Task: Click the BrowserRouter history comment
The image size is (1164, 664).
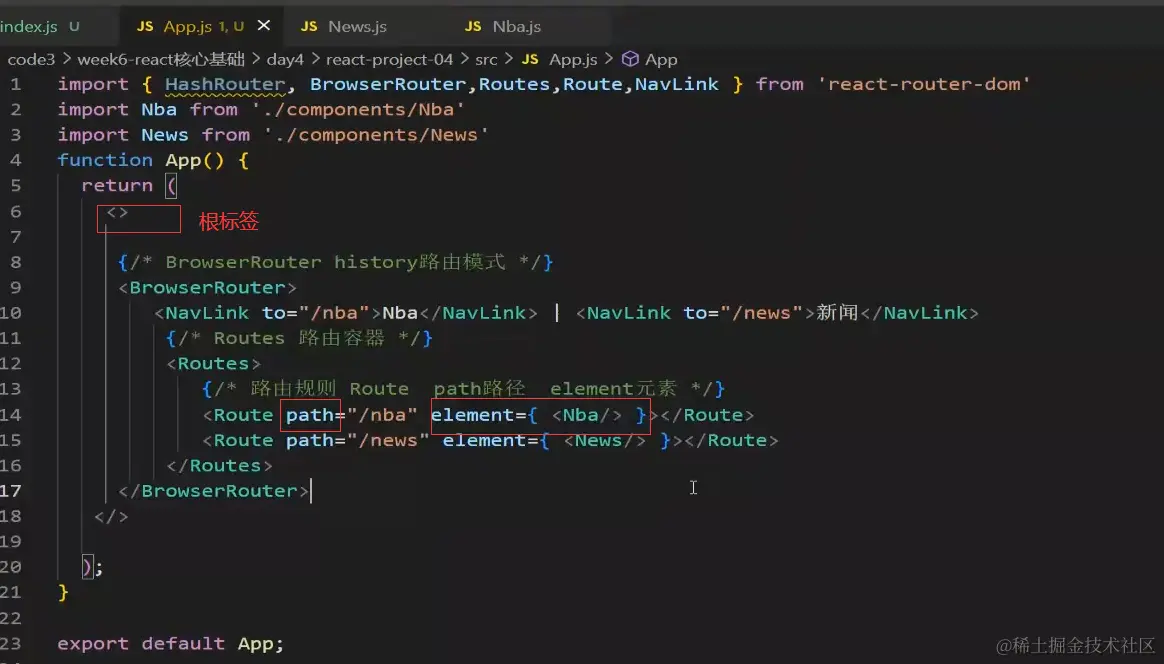Action: pyautogui.click(x=336, y=261)
